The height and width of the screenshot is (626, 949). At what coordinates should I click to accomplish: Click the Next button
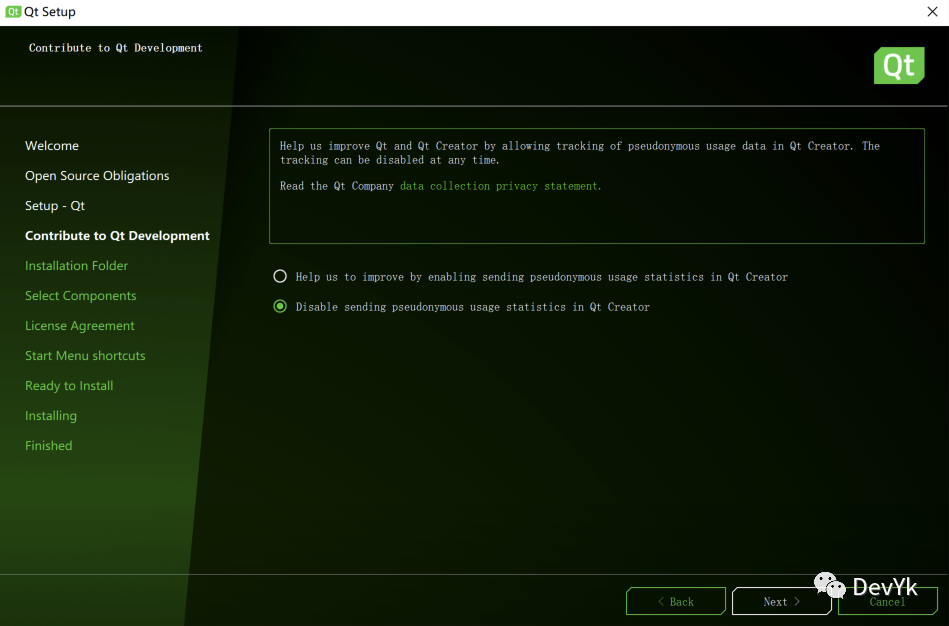(781, 601)
